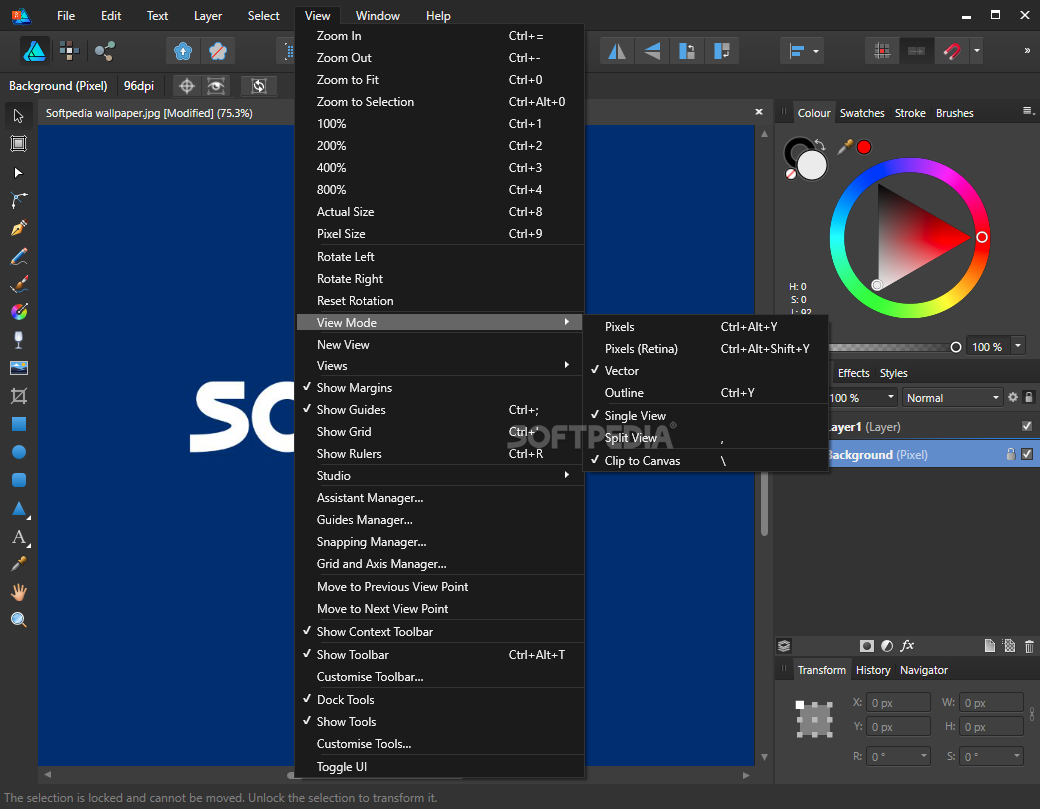Viewport: 1040px width, 809px height.
Task: Click the Delete Layer trash icon
Action: (x=1029, y=646)
